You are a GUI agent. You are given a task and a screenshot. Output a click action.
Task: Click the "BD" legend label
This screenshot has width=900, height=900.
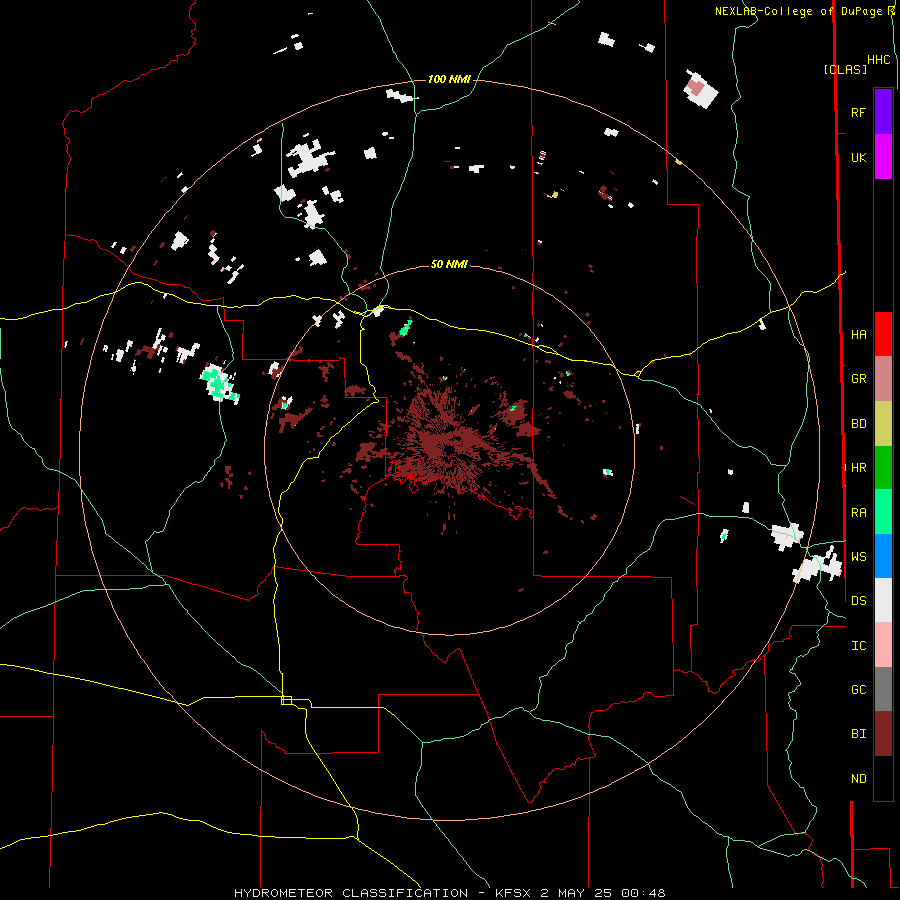(858, 424)
